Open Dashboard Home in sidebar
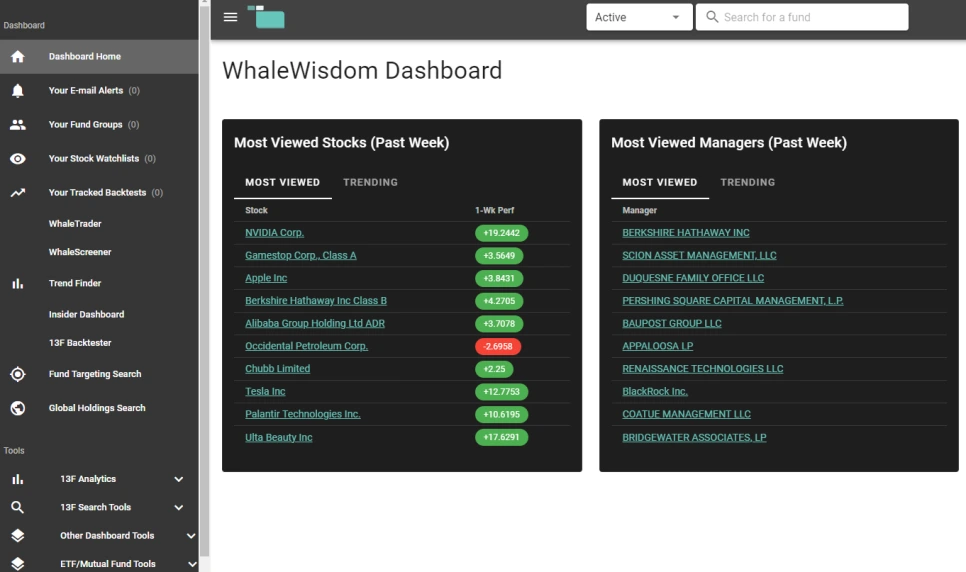The image size is (966, 572). point(99,57)
